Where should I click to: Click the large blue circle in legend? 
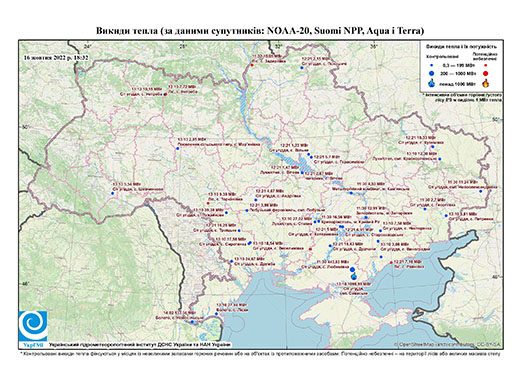pyautogui.click(x=432, y=73)
